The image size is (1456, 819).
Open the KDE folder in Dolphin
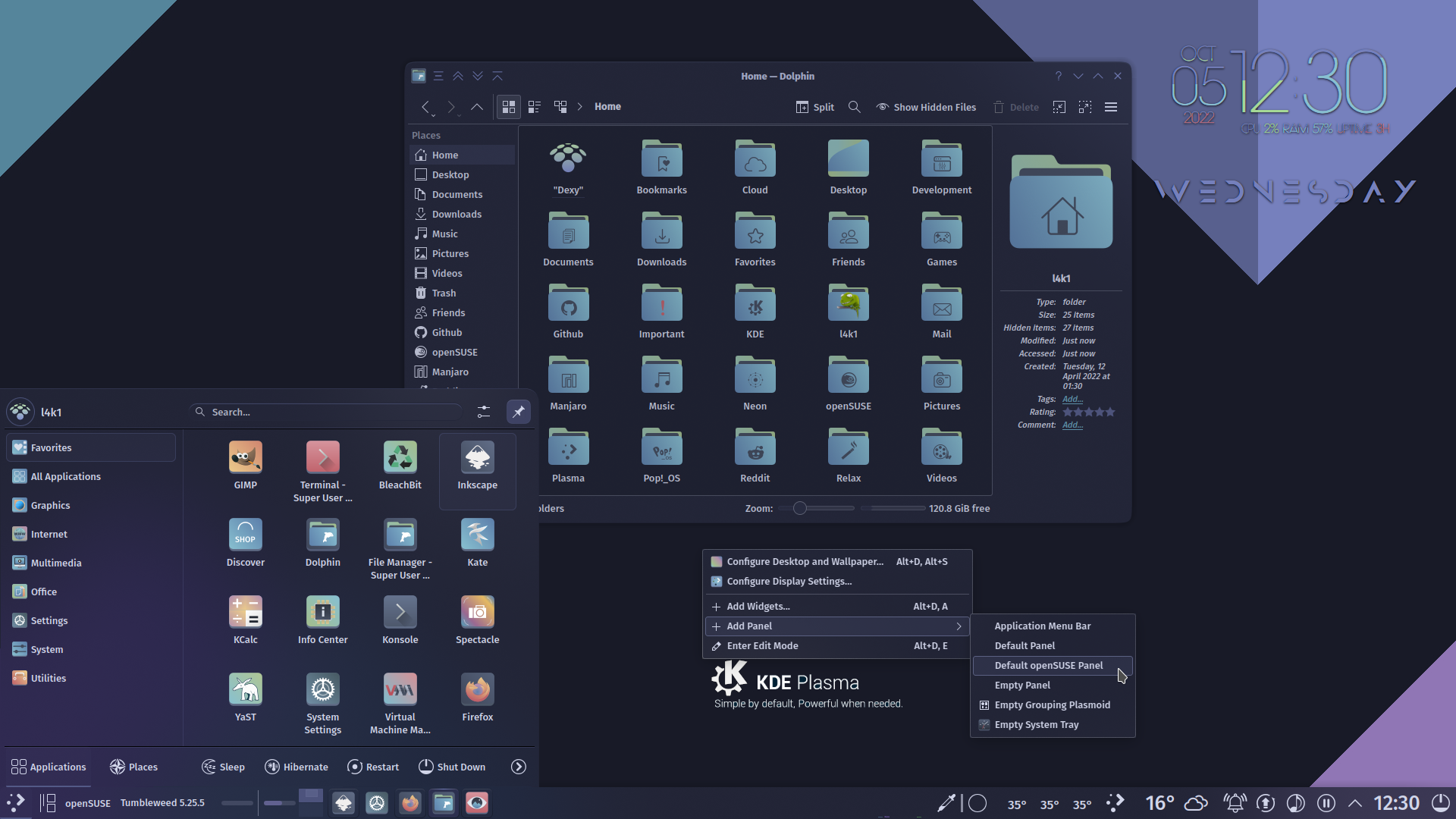pyautogui.click(x=755, y=305)
